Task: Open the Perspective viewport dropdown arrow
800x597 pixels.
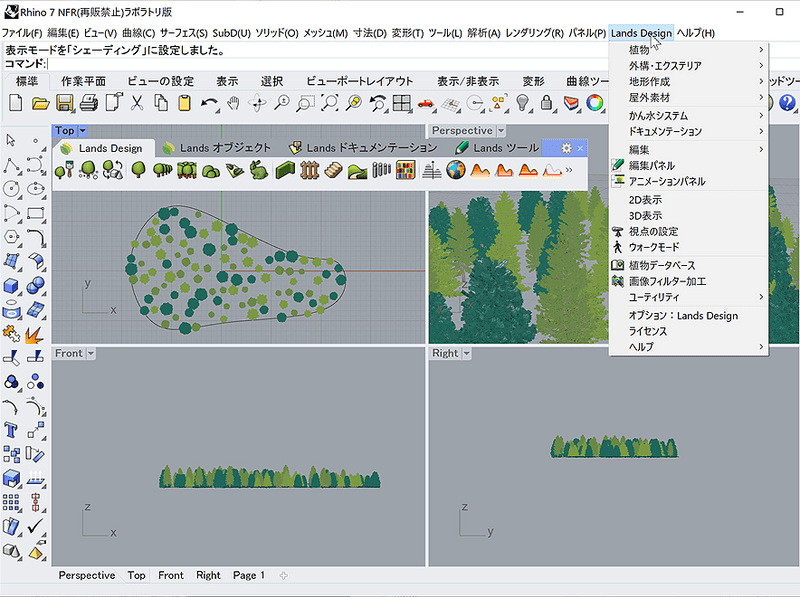Action: pos(501,131)
